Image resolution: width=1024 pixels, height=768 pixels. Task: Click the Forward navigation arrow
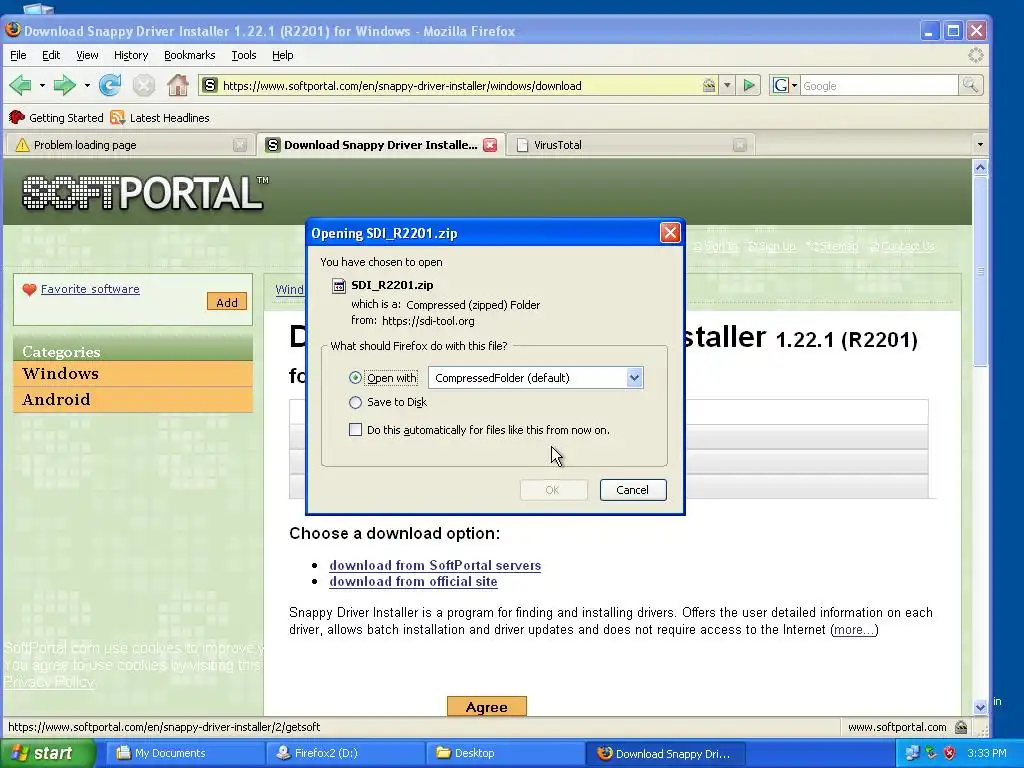pyautogui.click(x=64, y=86)
